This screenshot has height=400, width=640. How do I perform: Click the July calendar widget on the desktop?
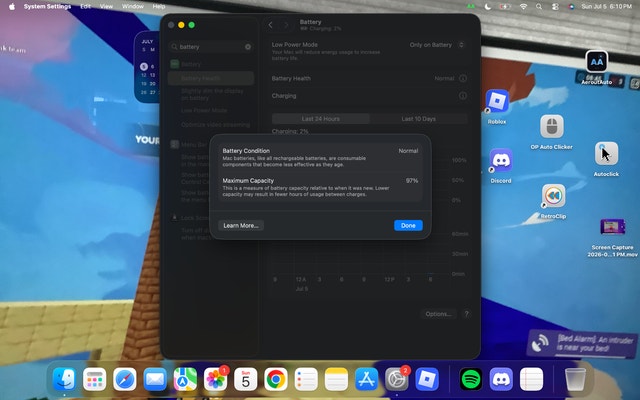tap(147, 67)
